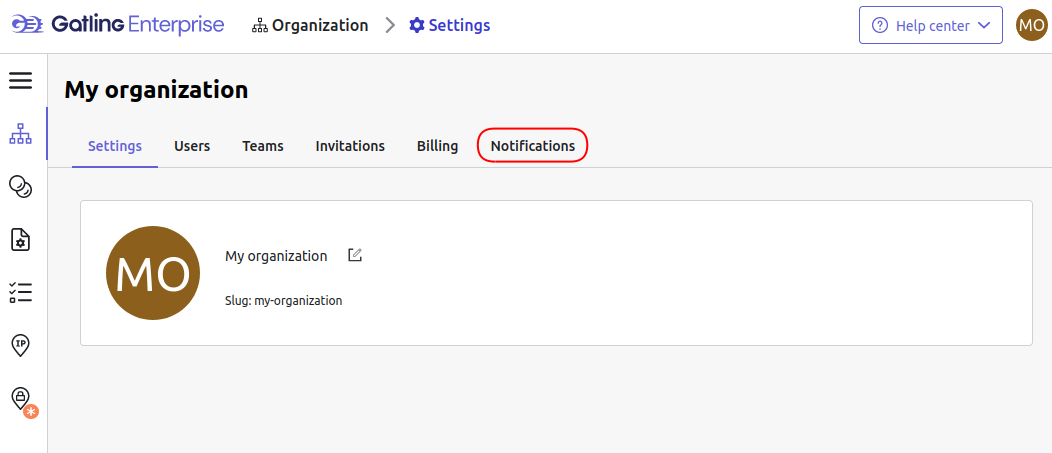Open the checklist sidebar icon
Viewport: 1052px width, 453px height.
pos(20,292)
